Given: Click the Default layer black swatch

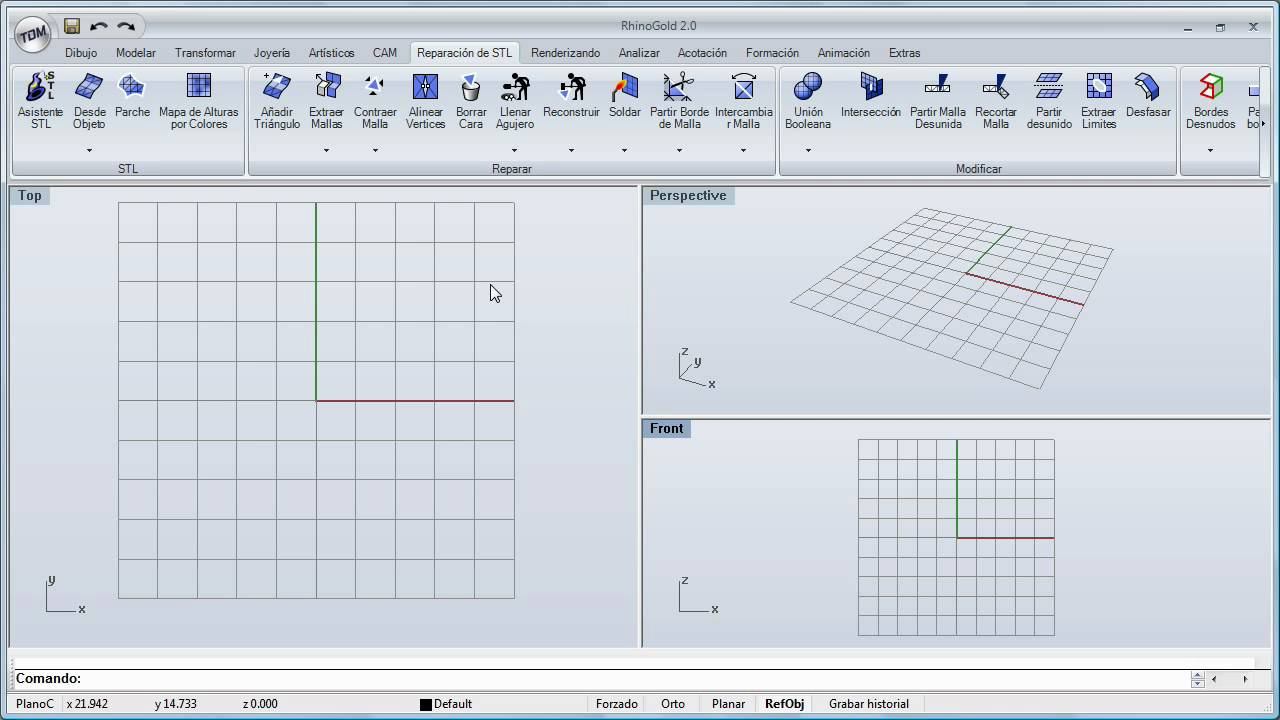Looking at the screenshot, I should pos(425,705).
